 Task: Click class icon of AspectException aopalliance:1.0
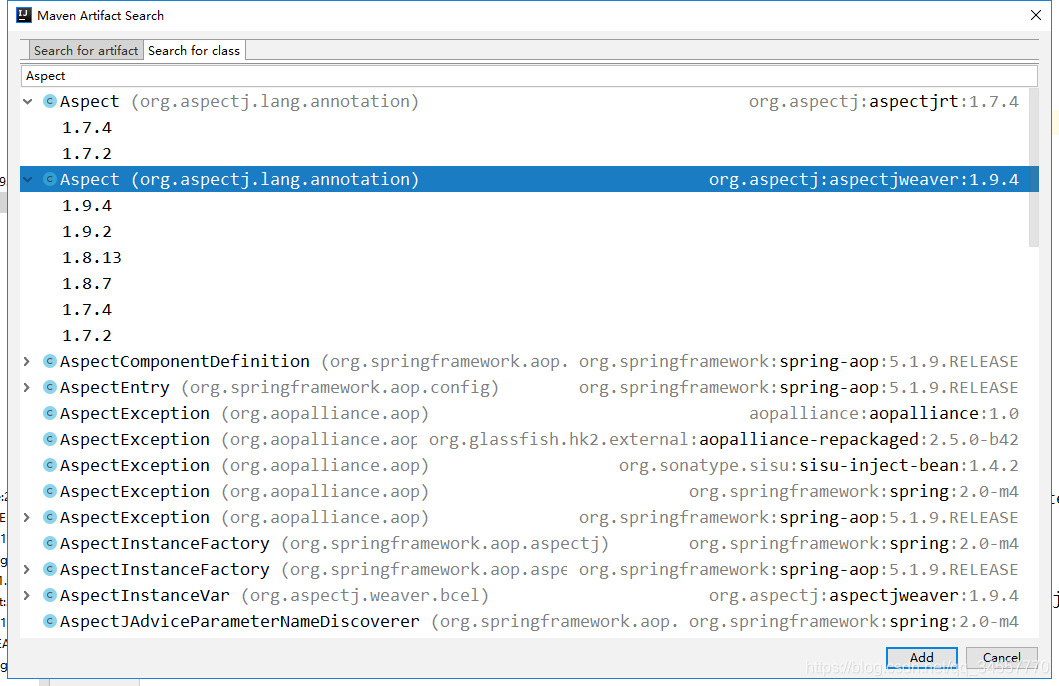coord(49,413)
